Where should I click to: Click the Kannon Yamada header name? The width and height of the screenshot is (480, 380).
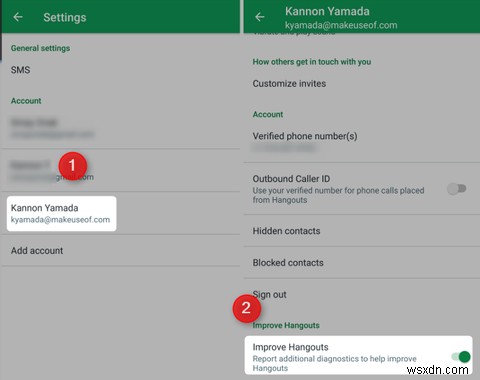click(x=327, y=11)
